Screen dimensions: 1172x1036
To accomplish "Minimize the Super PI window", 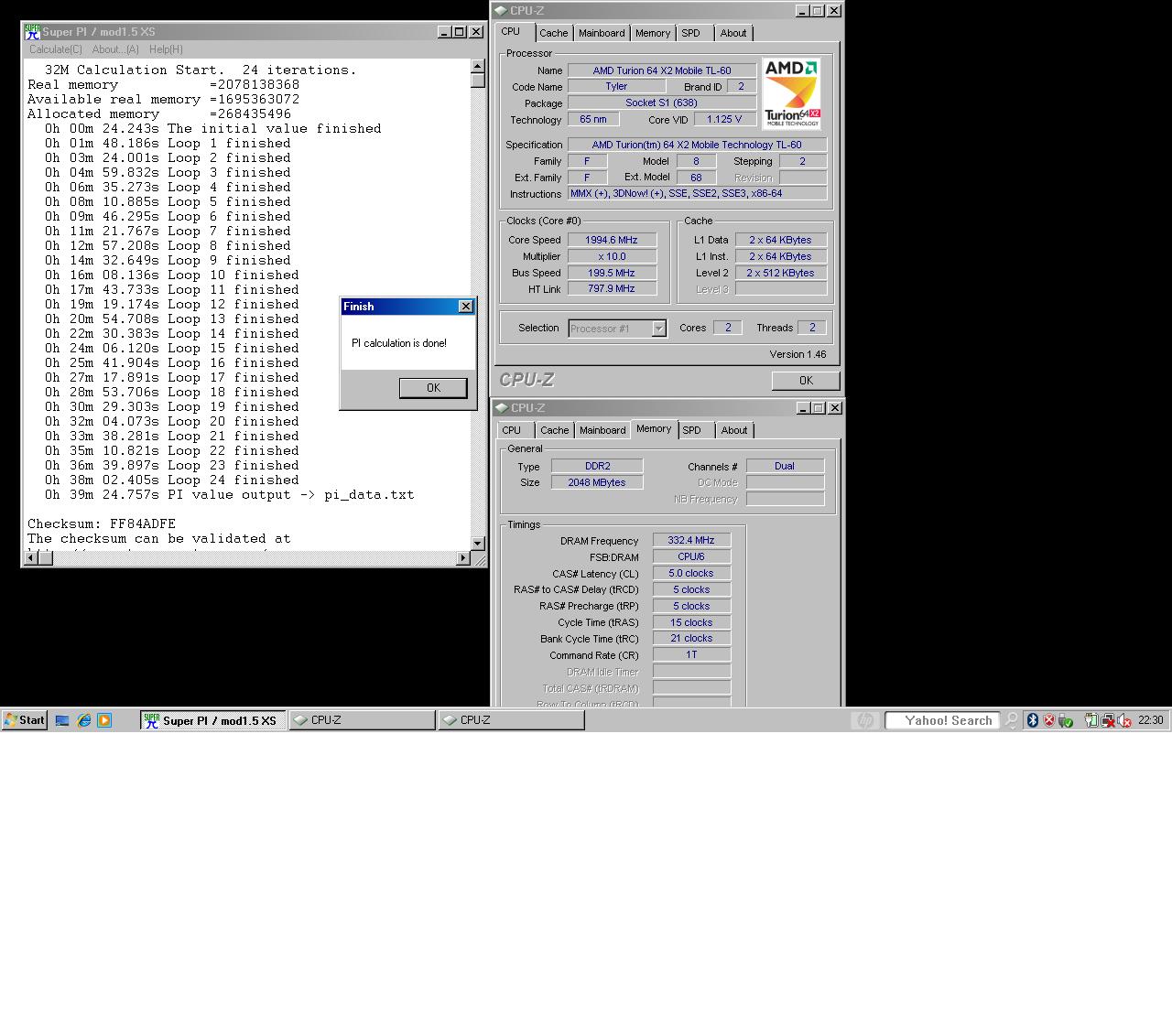I will point(444,32).
